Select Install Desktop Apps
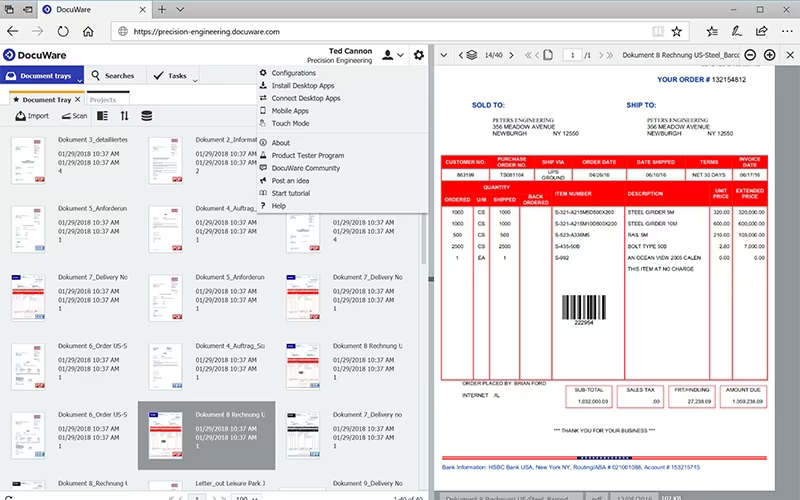 [x=303, y=86]
